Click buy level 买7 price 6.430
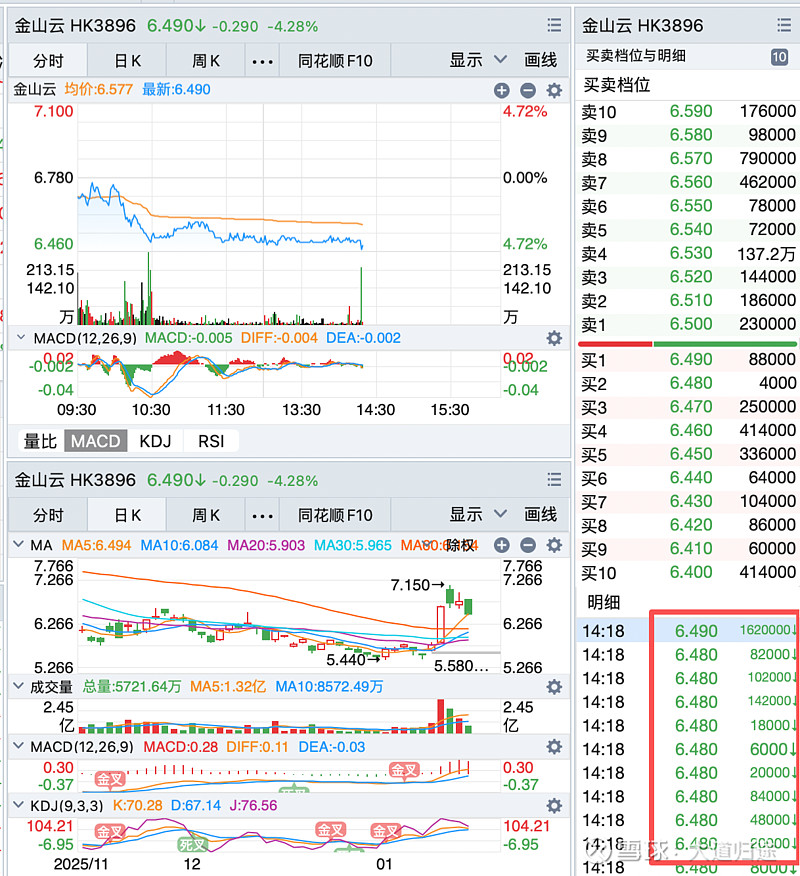Screen dimensions: 800x876 click(691, 501)
